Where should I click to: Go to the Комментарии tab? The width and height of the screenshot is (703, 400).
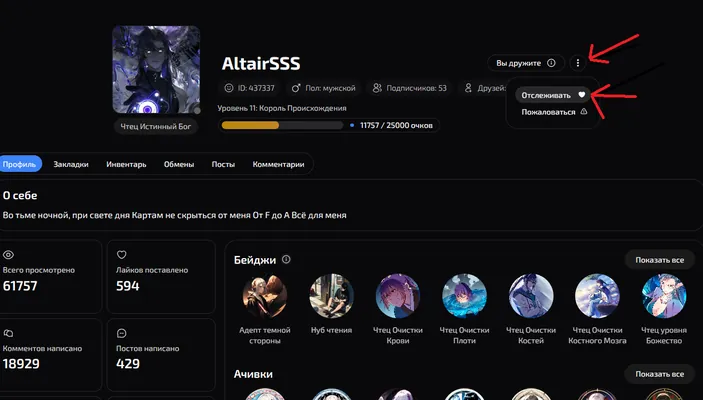[x=278, y=164]
